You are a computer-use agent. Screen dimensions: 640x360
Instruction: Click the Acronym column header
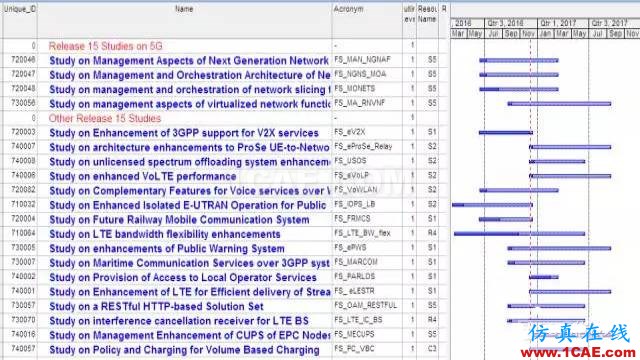pos(348,9)
